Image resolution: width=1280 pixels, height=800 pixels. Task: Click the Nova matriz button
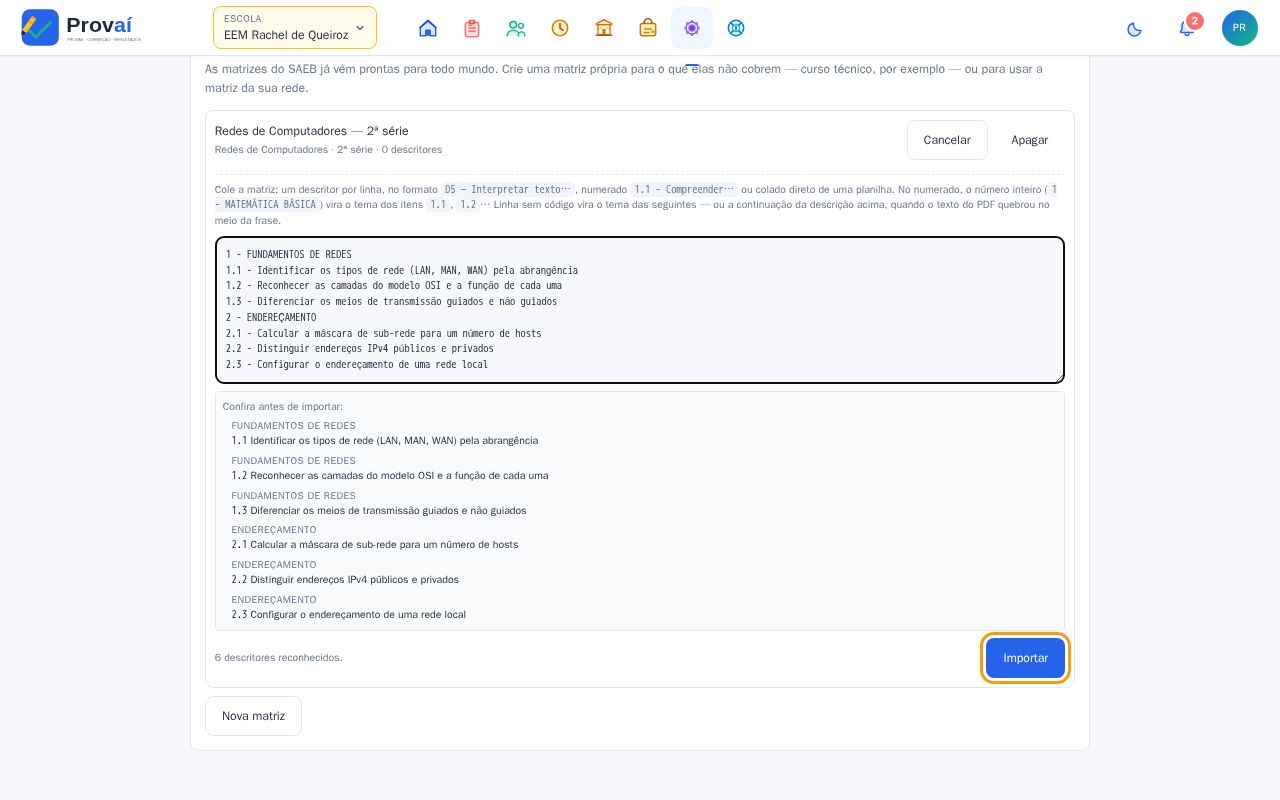[x=253, y=716]
